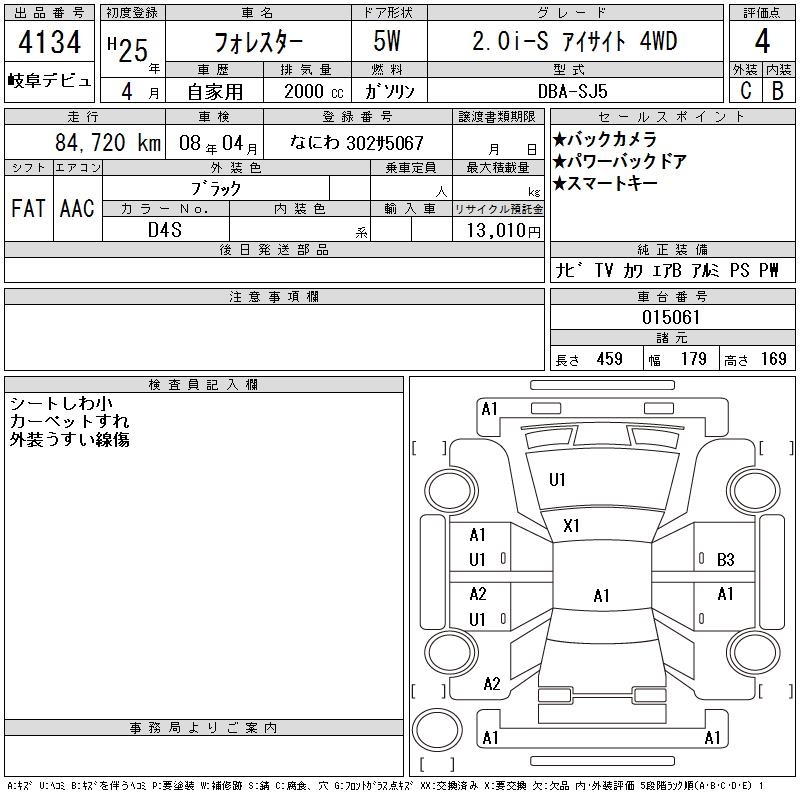Click the inspection date 08年04月

(x=218, y=143)
